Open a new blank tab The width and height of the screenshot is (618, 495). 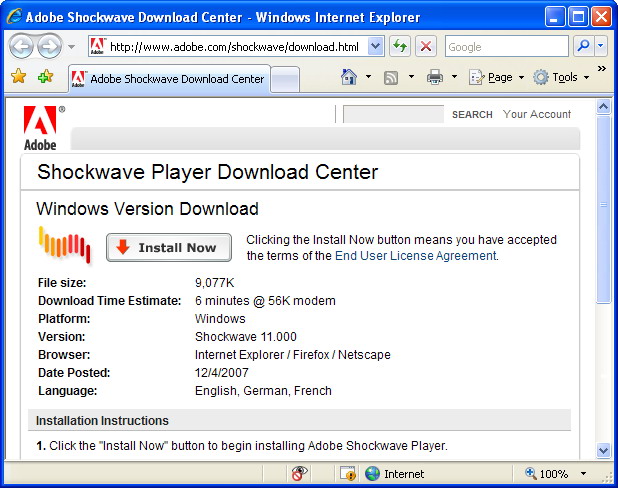pyautogui.click(x=285, y=79)
